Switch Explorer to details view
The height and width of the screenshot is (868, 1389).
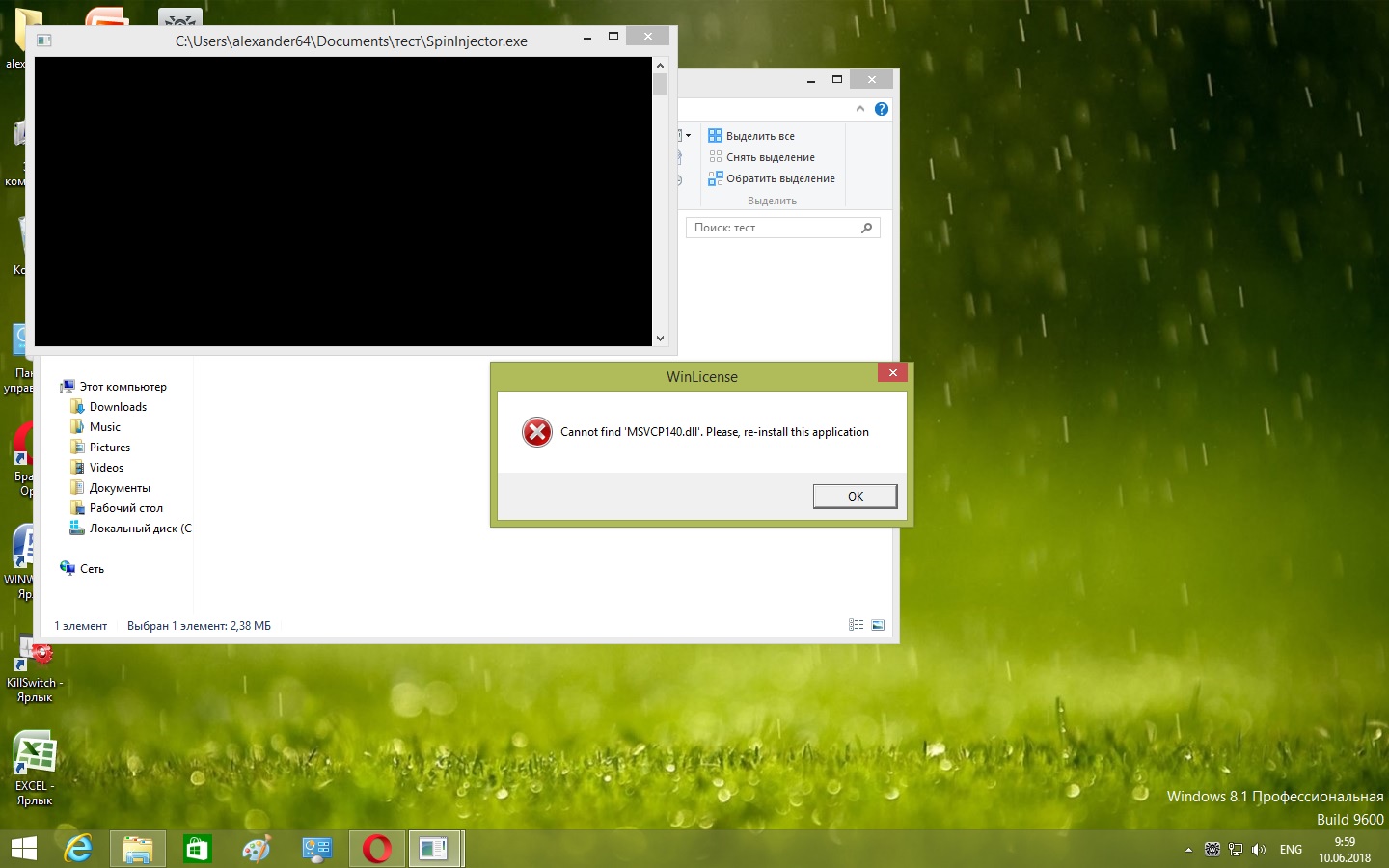tap(856, 625)
